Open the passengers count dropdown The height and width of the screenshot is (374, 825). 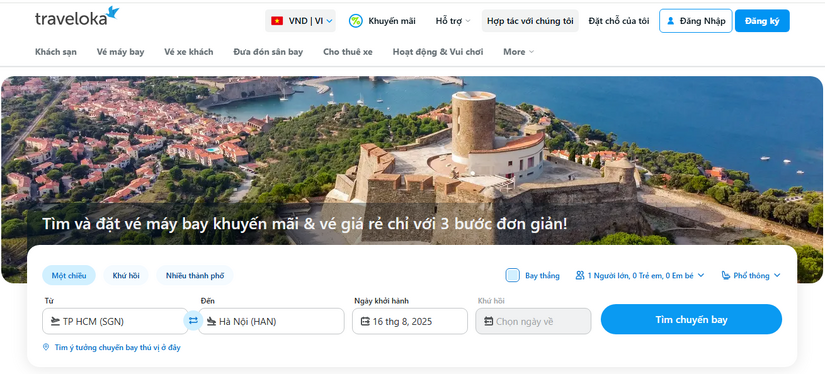pos(640,275)
